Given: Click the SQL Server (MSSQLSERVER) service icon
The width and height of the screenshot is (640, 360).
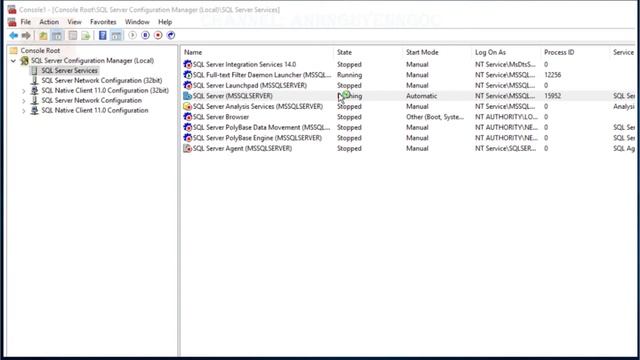Looking at the screenshot, I should point(187,96).
